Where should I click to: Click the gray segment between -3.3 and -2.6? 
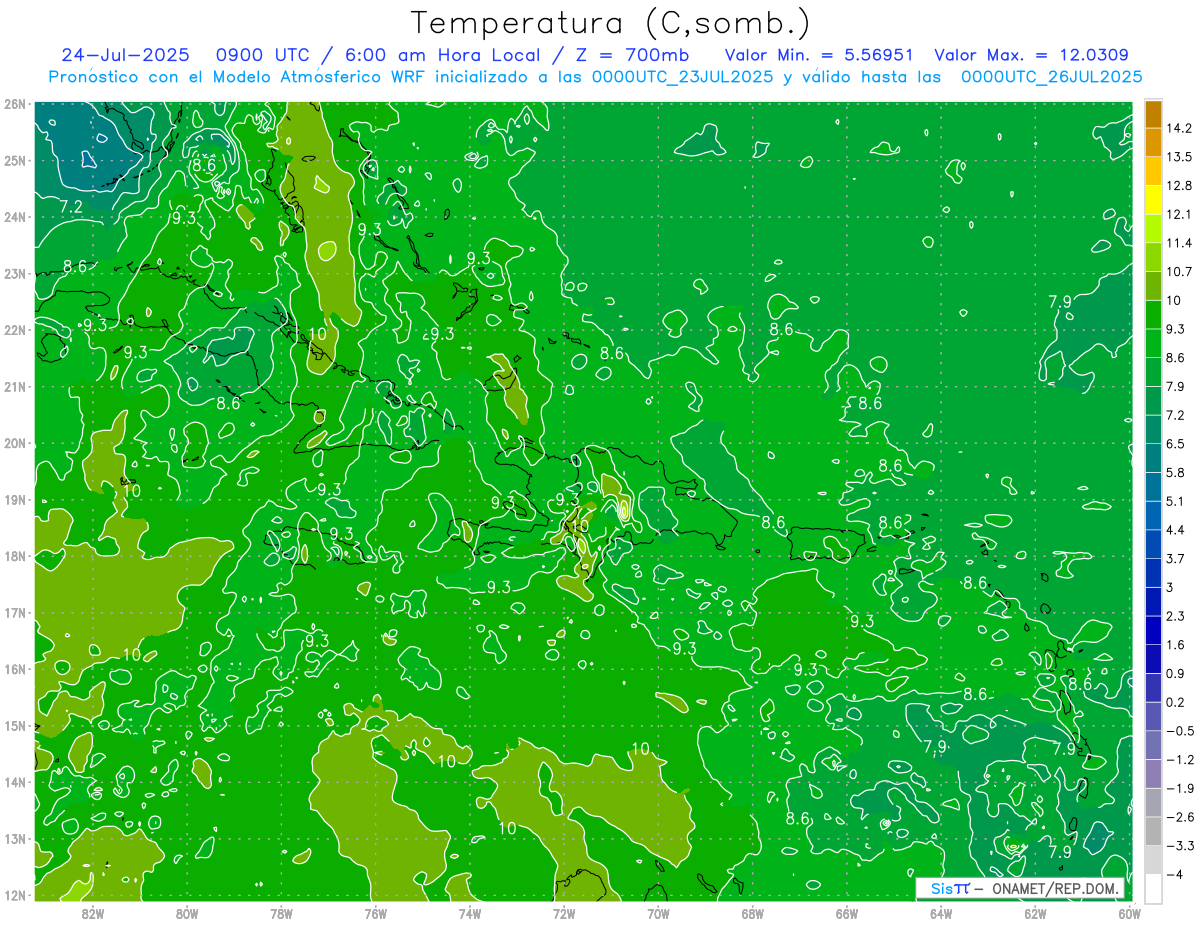point(1153,830)
